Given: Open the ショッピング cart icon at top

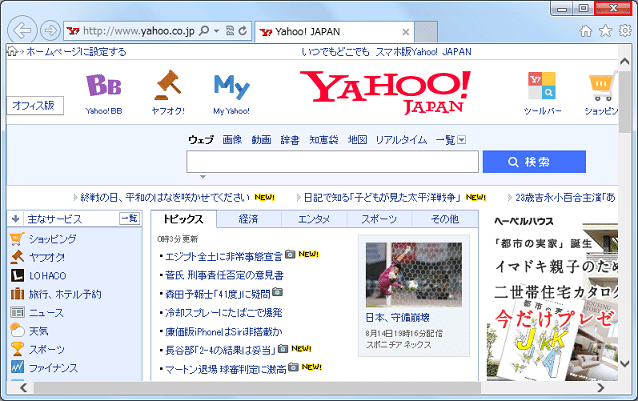Looking at the screenshot, I should (603, 86).
